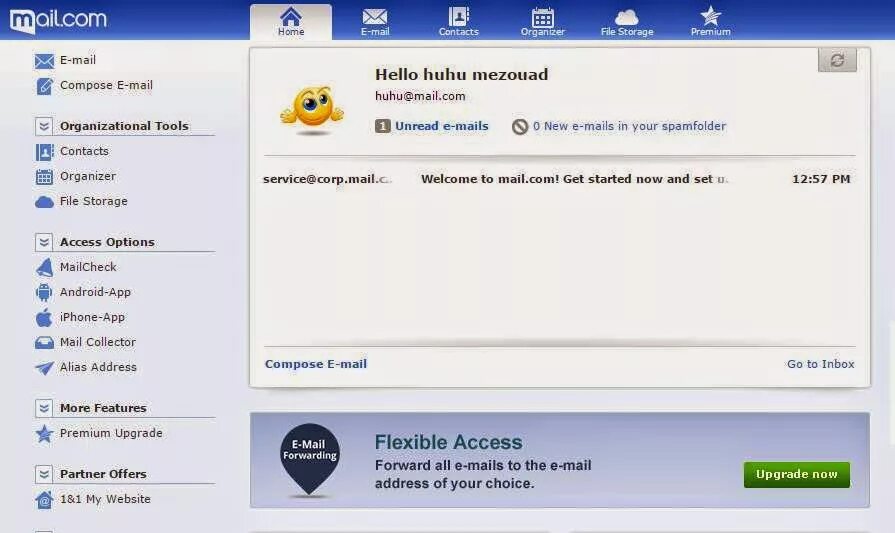Viewport: 895px width, 533px height.
Task: Click the Access Options heading text
Action: tap(107, 243)
